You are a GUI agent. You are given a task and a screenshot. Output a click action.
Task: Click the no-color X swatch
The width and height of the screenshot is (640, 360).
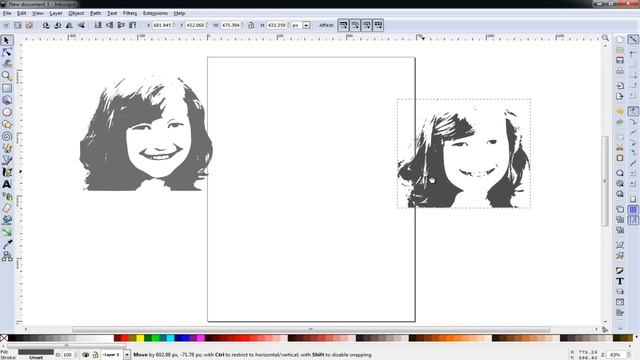pyautogui.click(x=4, y=338)
